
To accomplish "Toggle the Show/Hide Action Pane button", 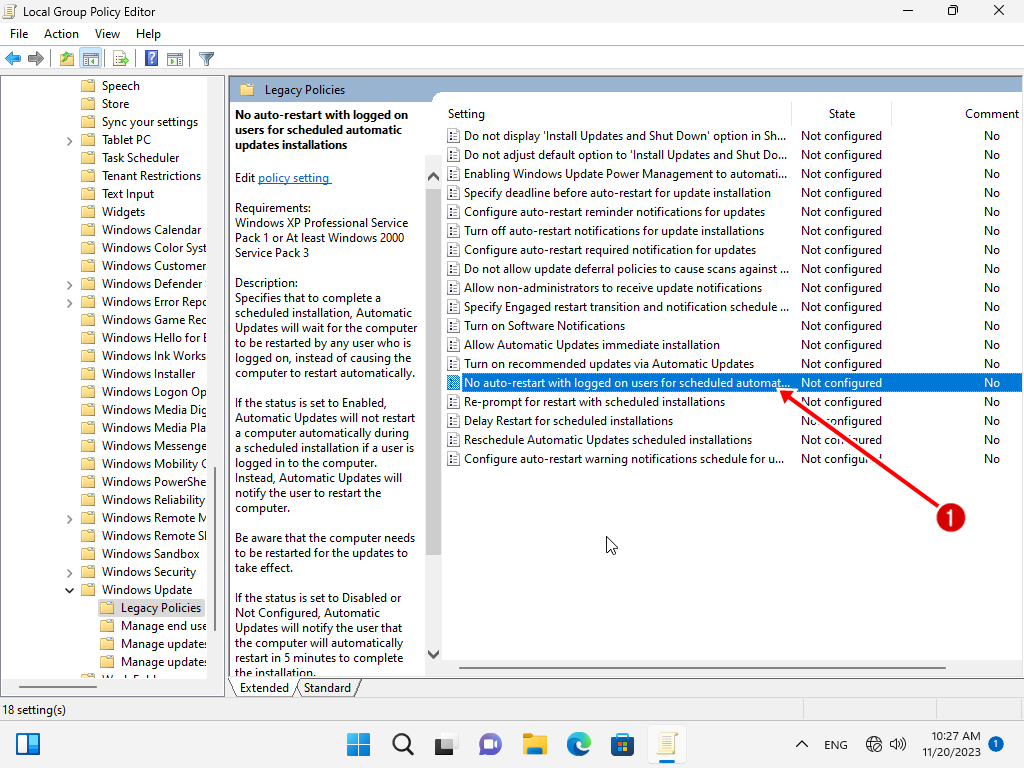I will 175,59.
